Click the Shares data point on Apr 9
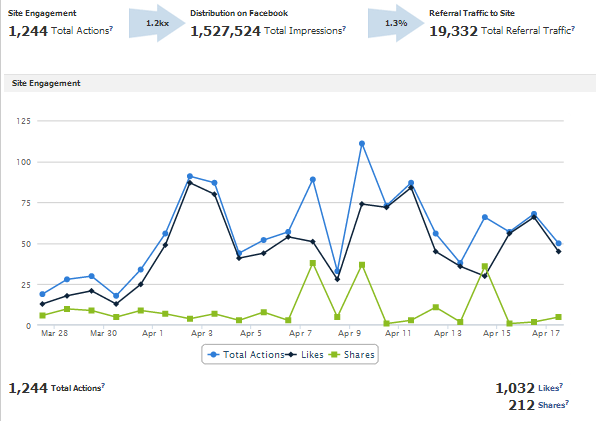 (x=362, y=265)
